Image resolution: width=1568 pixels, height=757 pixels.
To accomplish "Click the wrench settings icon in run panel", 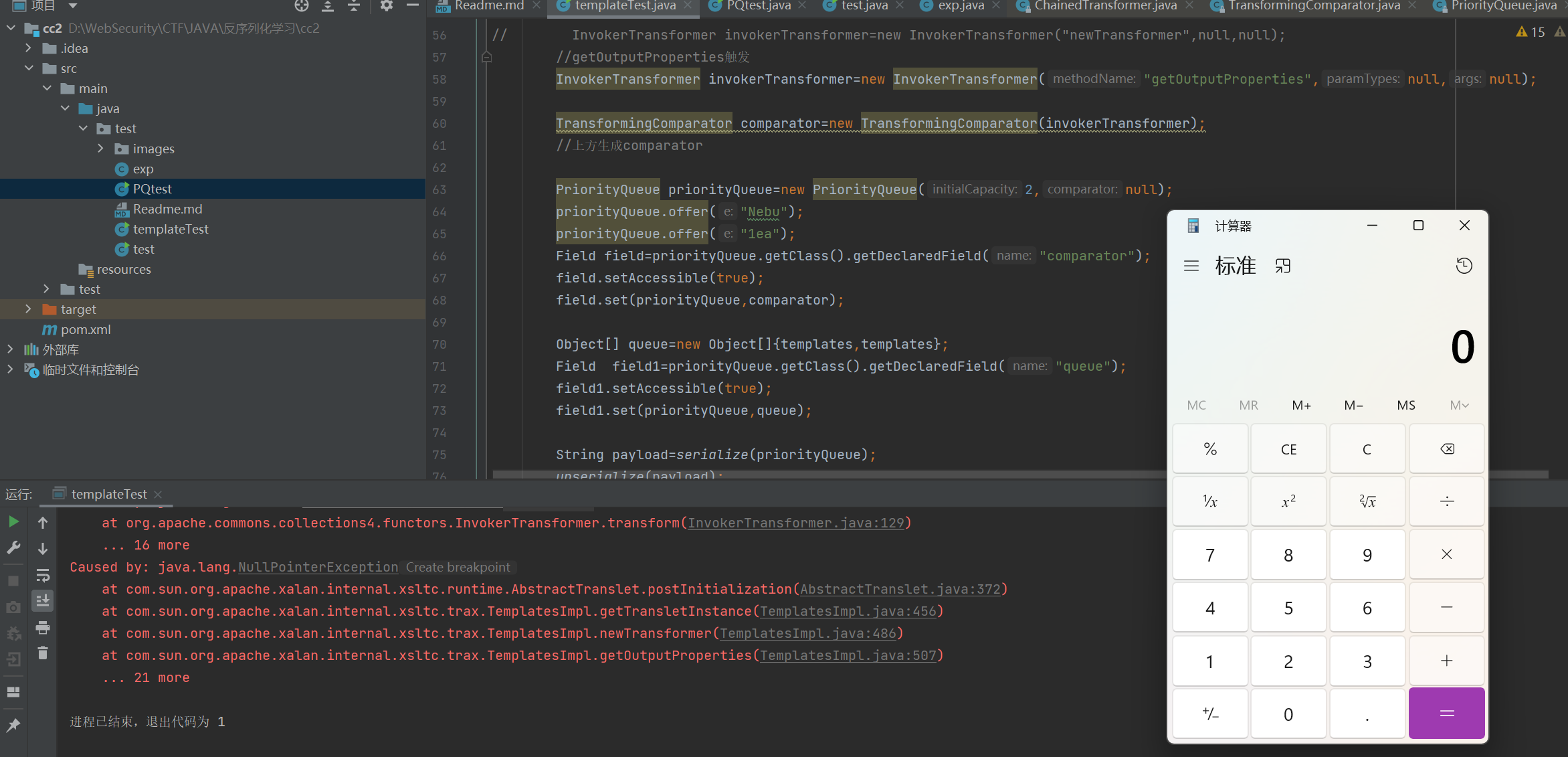I will point(13,548).
